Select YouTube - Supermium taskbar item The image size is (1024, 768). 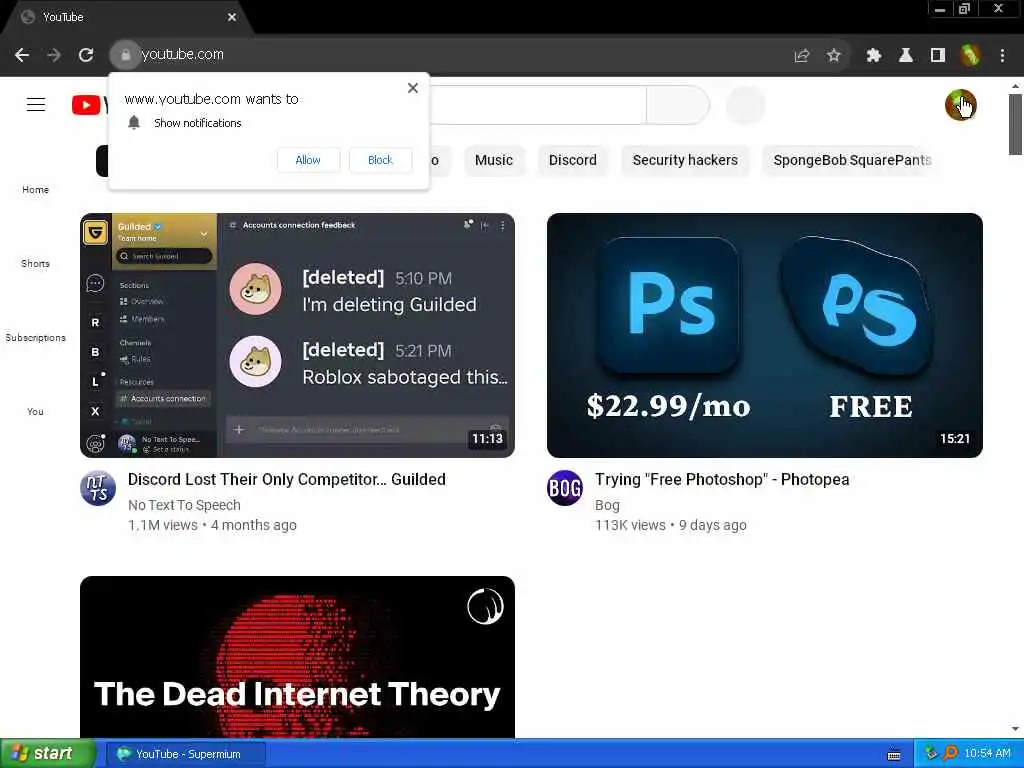[x=185, y=754]
